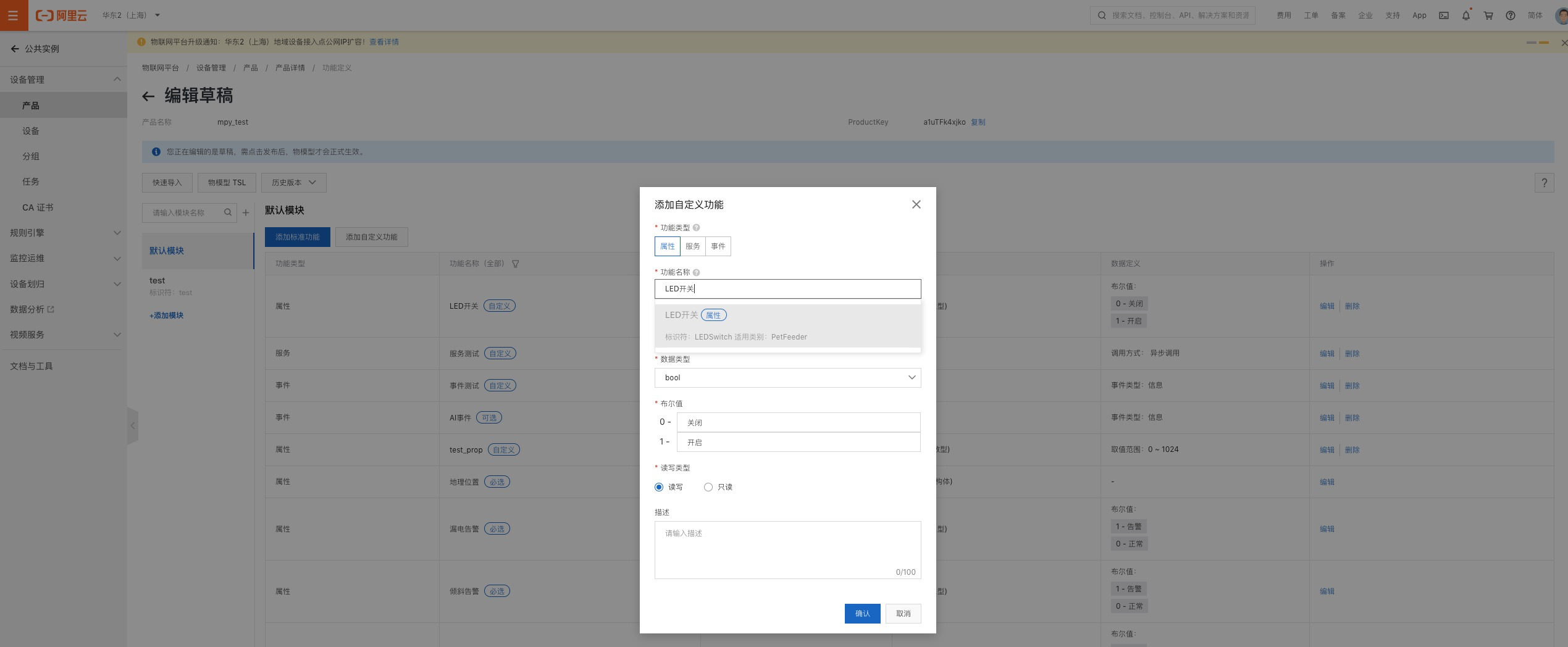Show the 功能名称 help tooltip icon

pyautogui.click(x=697, y=272)
